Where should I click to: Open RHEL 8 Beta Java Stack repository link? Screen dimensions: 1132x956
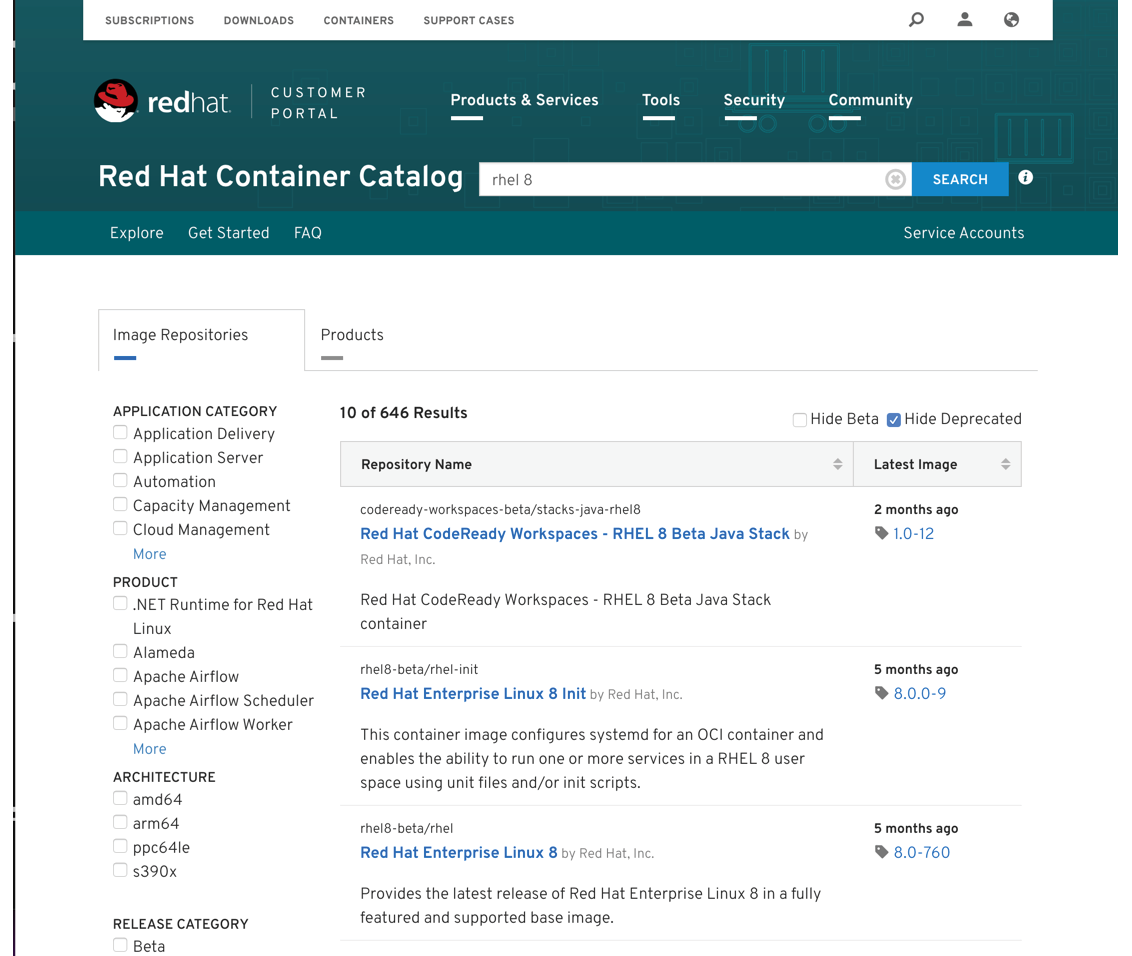575,534
